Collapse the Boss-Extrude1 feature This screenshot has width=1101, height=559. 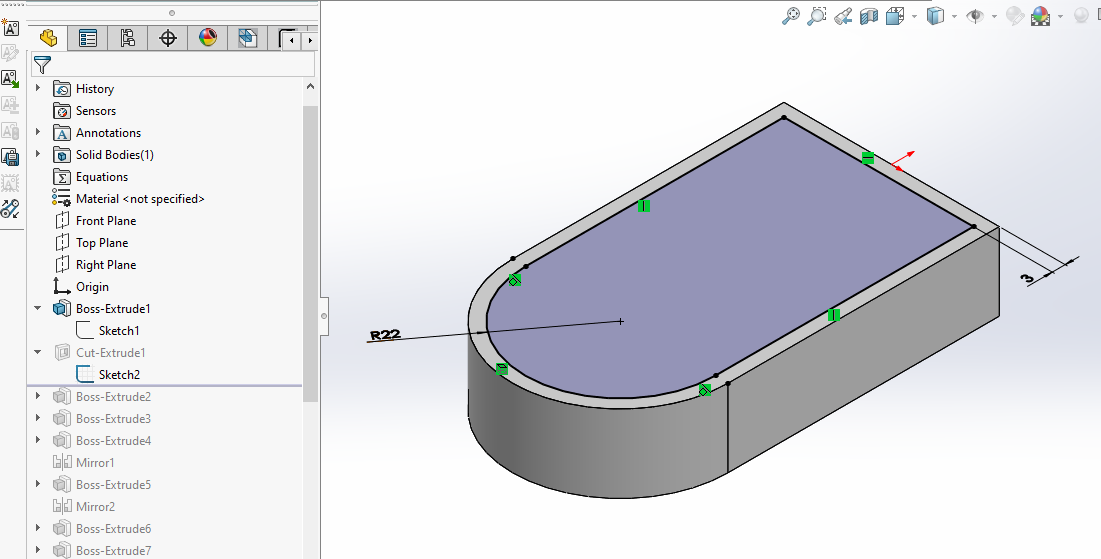pos(38,309)
